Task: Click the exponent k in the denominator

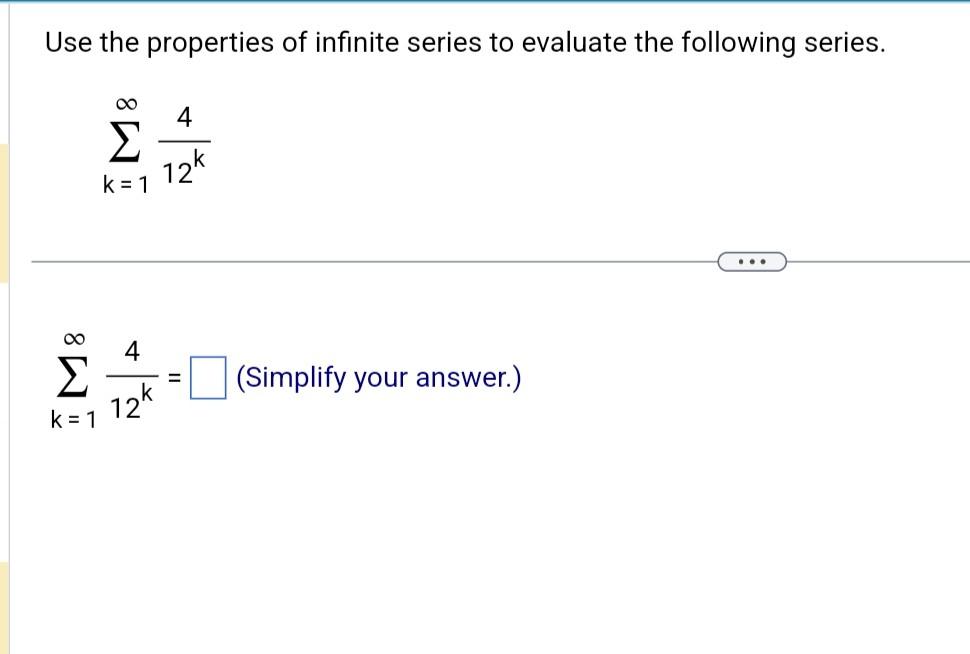Action: [200, 157]
